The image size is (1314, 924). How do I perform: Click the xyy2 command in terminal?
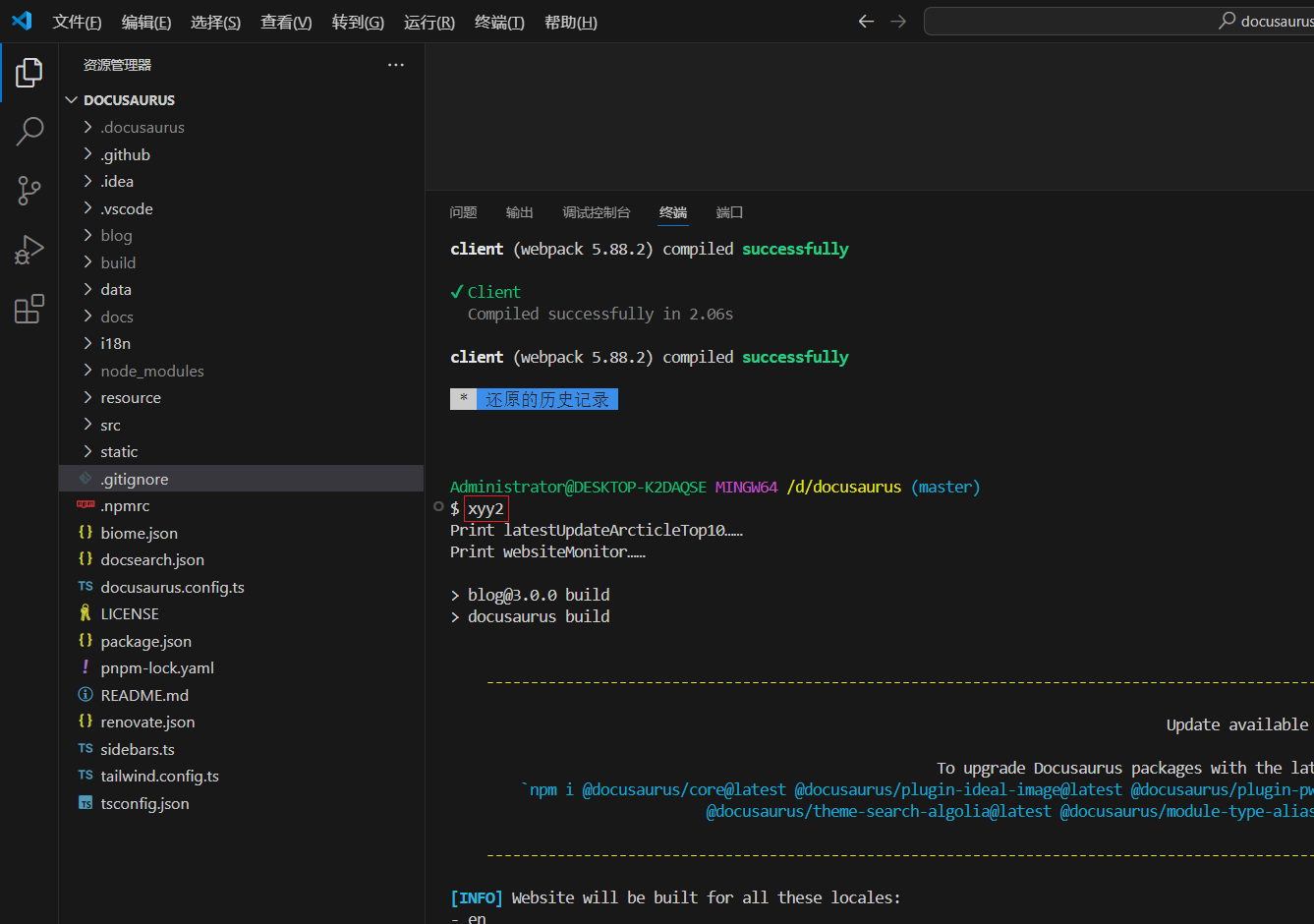pos(486,508)
